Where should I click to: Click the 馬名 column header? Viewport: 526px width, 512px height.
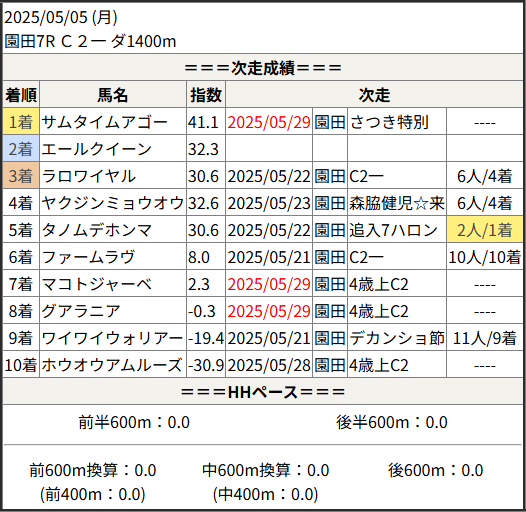[113, 95]
